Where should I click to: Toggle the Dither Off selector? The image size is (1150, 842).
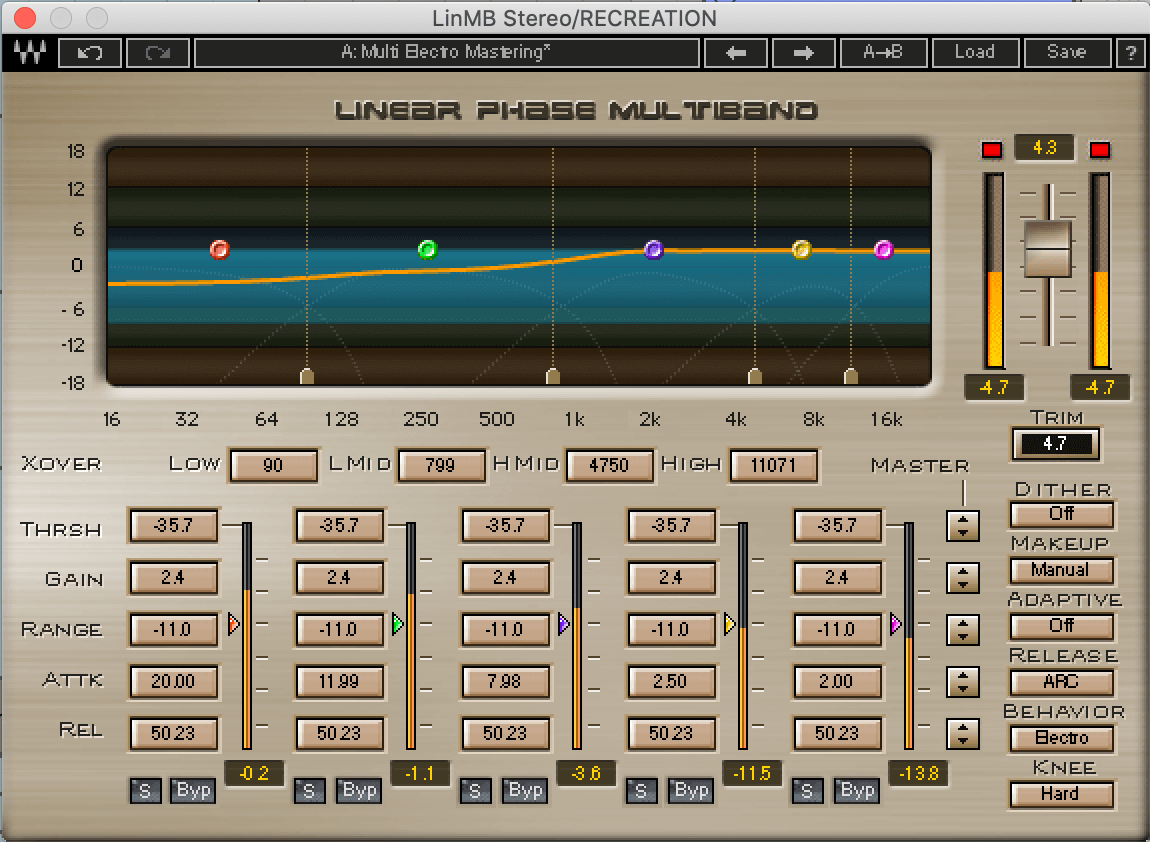(1061, 514)
